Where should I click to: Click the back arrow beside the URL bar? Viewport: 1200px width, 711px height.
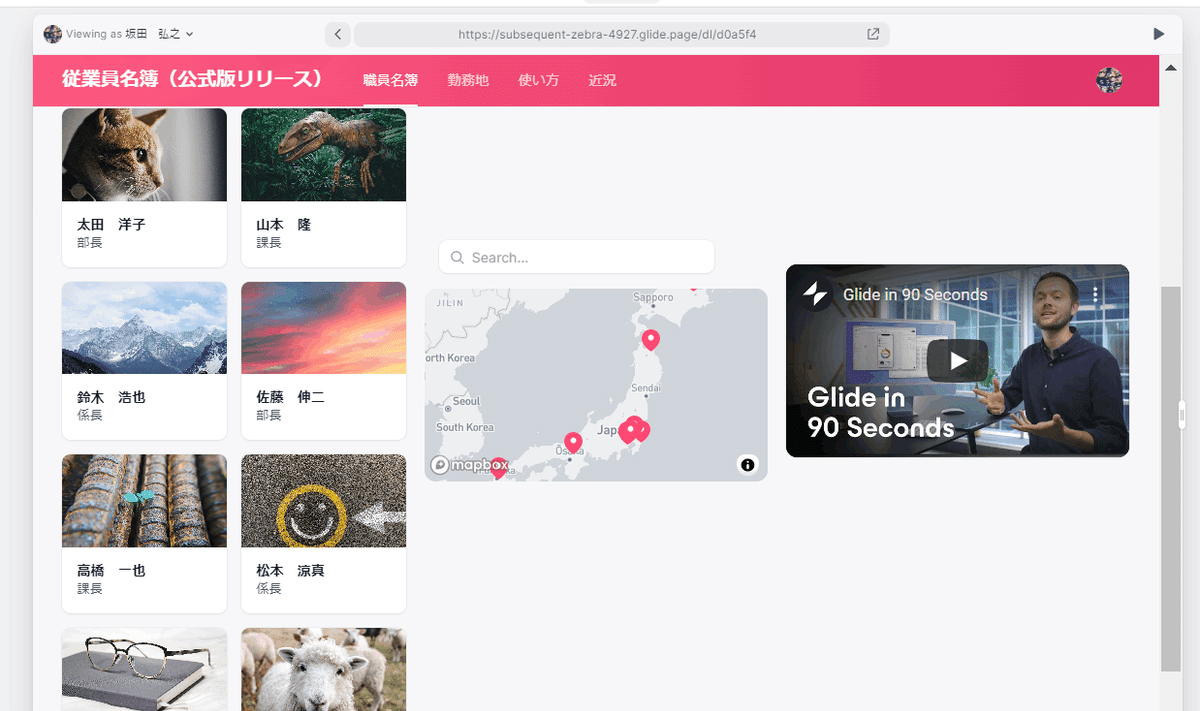tap(338, 34)
